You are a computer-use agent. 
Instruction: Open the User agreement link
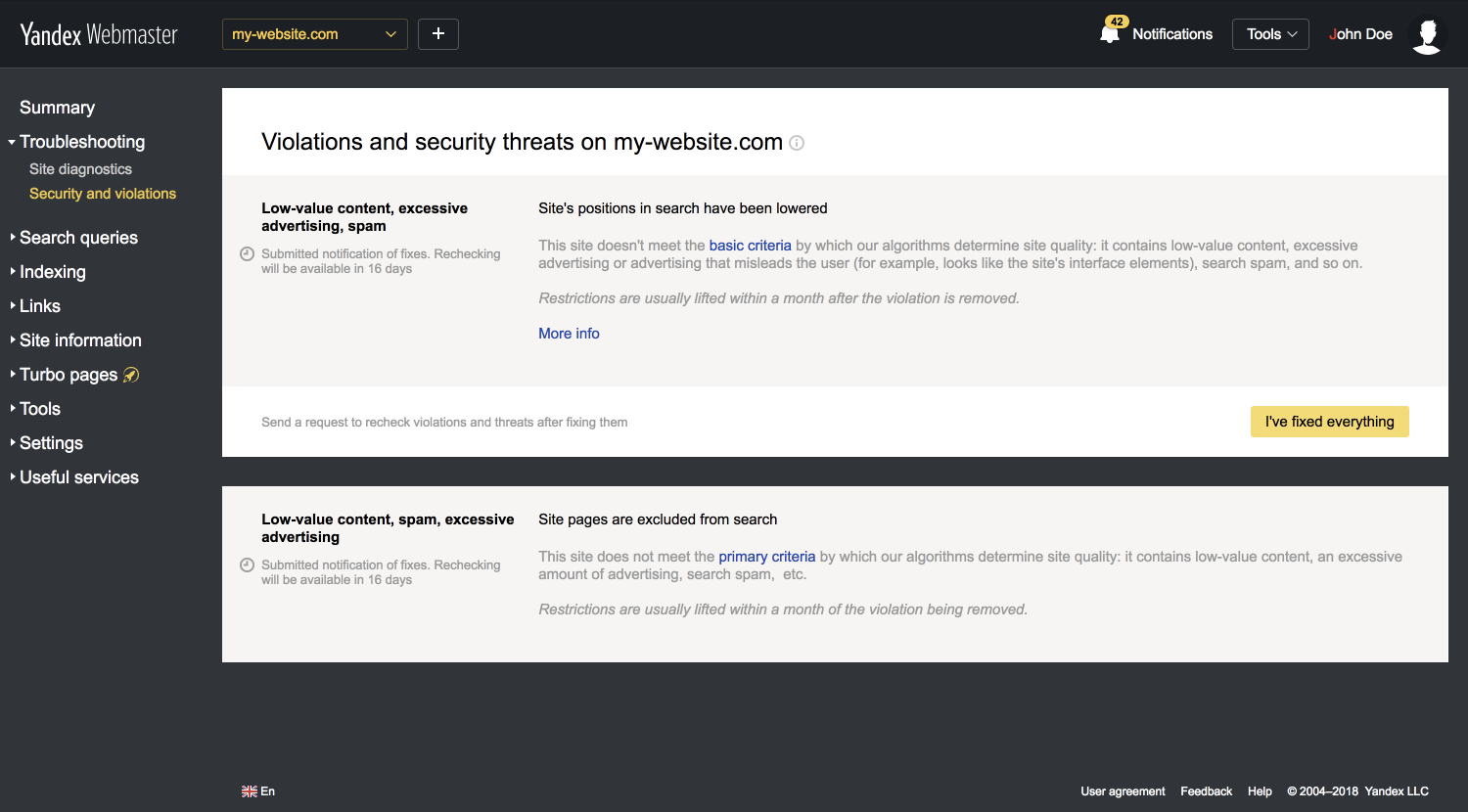[x=1123, y=791]
